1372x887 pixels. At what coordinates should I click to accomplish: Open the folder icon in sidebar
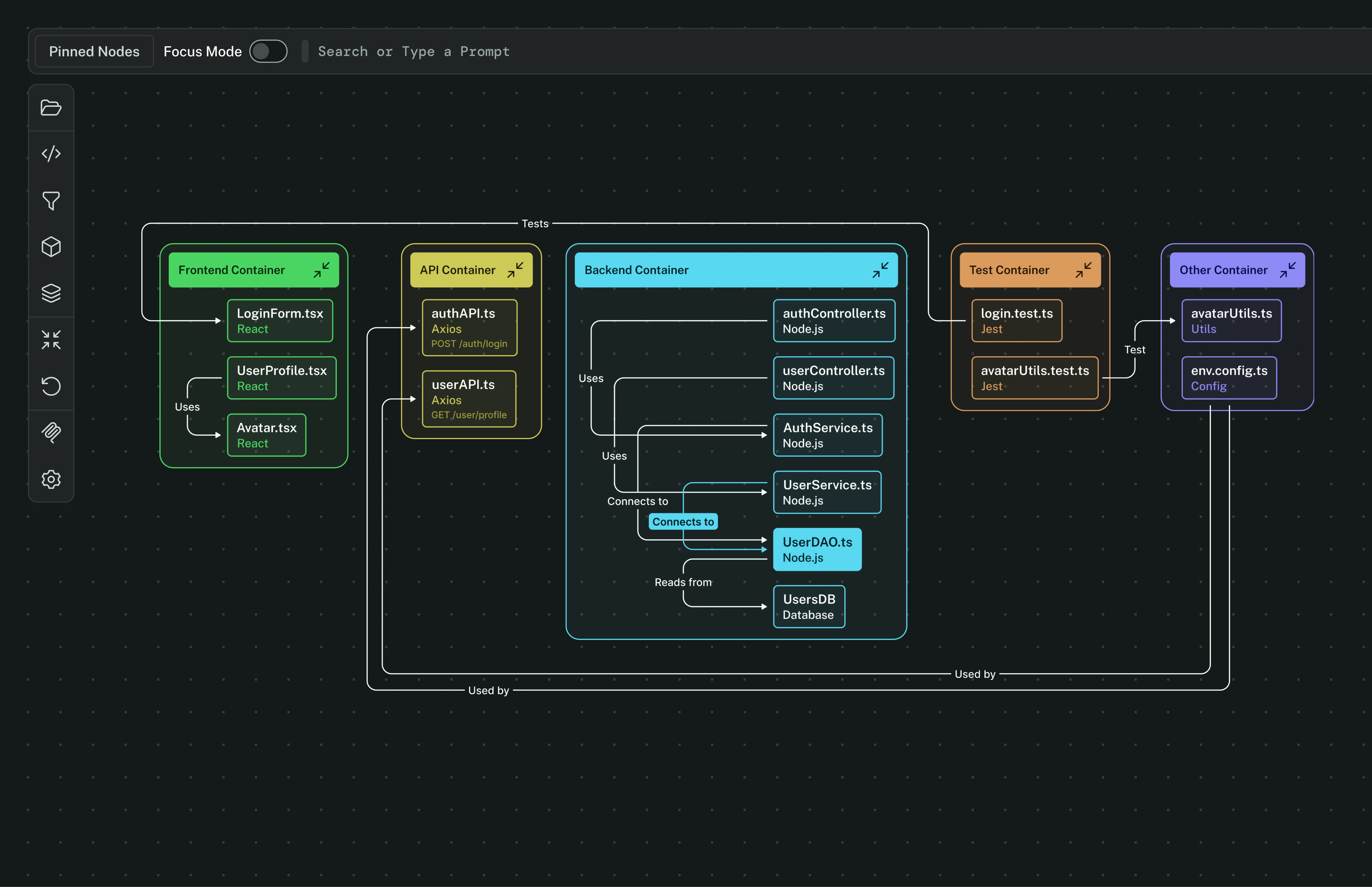51,108
